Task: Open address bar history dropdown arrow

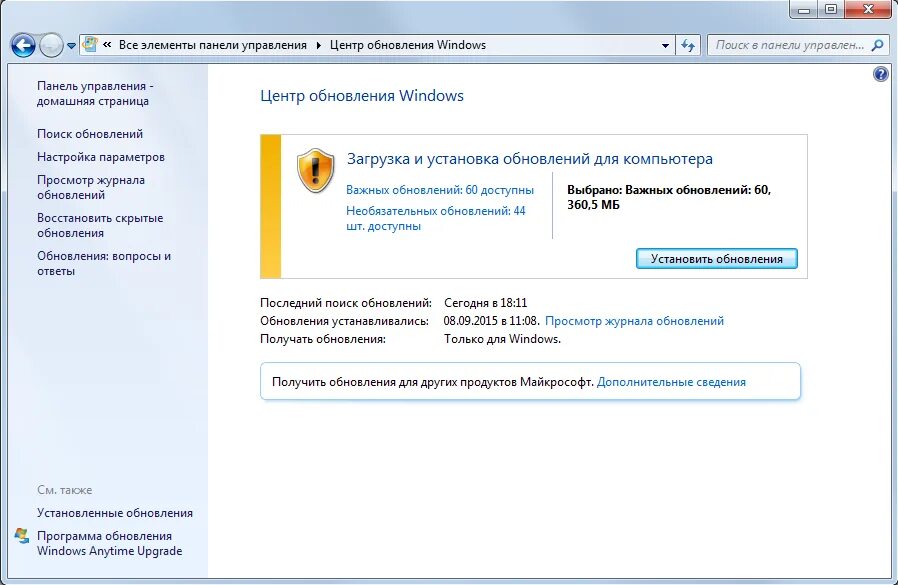Action: [x=665, y=45]
